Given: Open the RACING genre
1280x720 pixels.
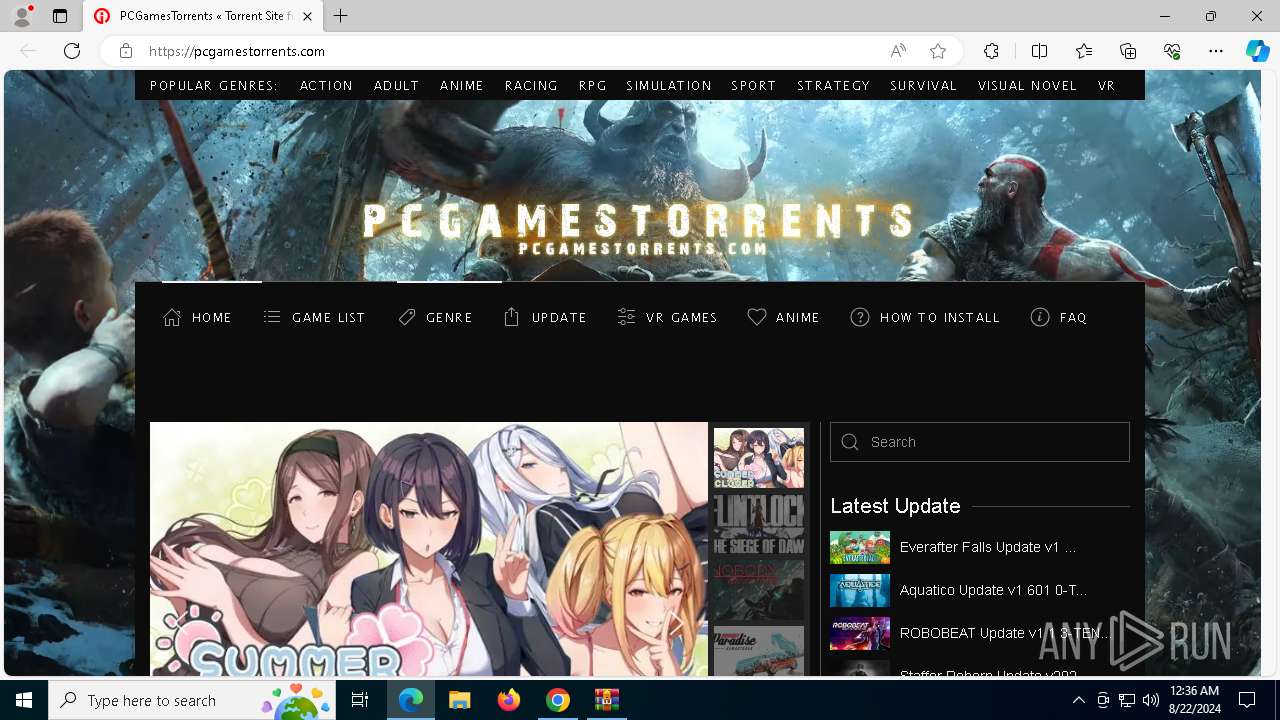Looking at the screenshot, I should pos(531,85).
